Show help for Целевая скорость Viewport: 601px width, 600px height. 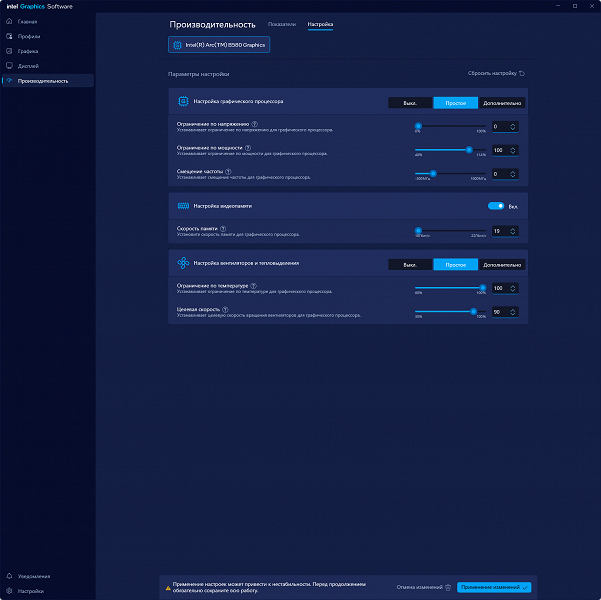[x=225, y=309]
